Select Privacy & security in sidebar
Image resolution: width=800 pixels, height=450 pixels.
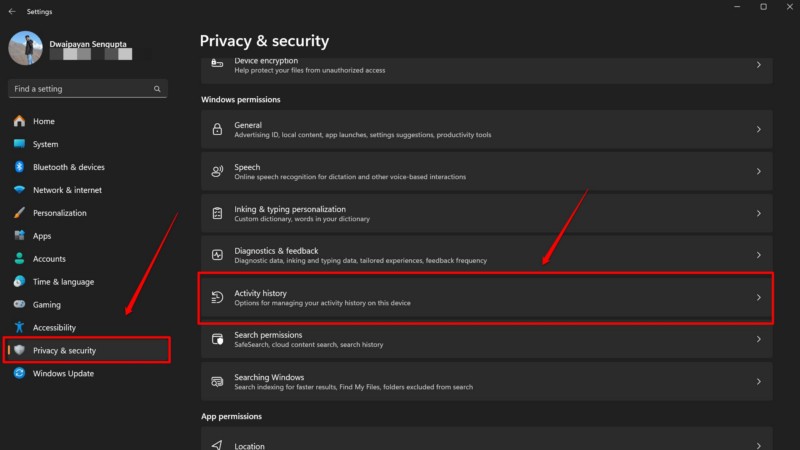pos(64,350)
